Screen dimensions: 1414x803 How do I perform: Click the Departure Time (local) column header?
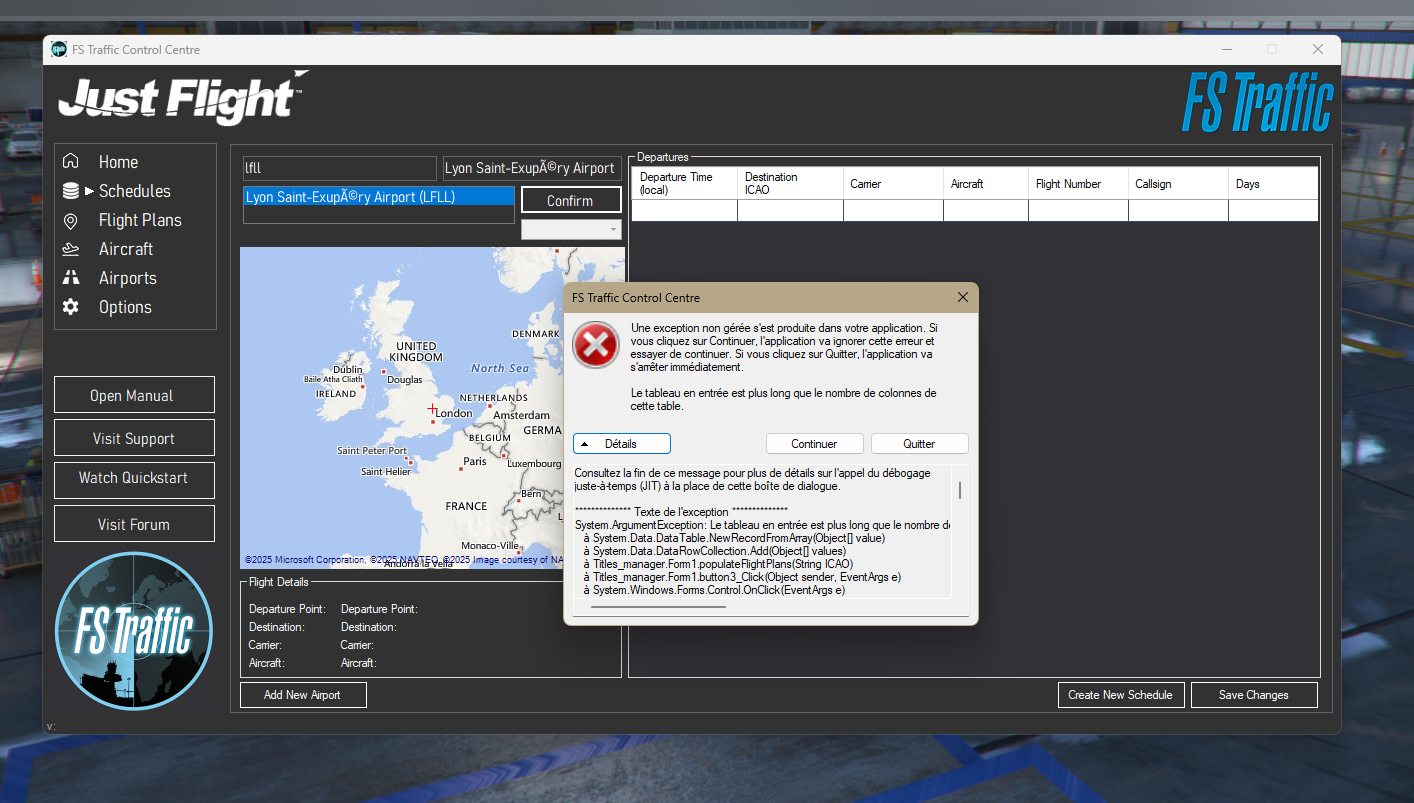point(684,183)
